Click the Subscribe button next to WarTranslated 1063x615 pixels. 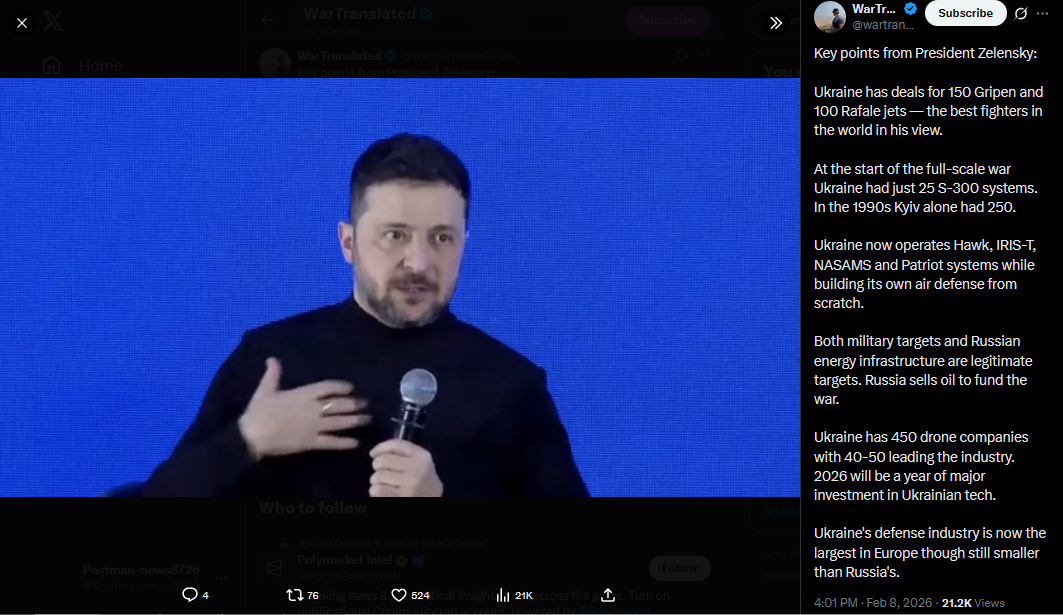tap(965, 13)
